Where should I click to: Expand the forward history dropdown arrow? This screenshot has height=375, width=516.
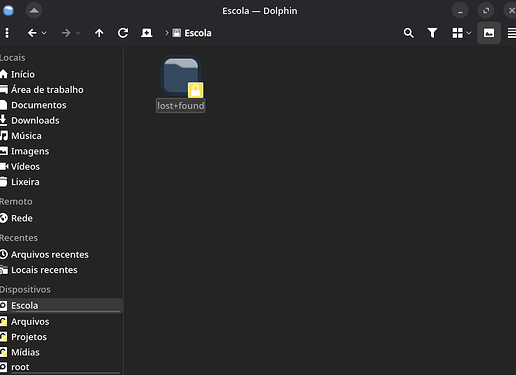[78, 33]
